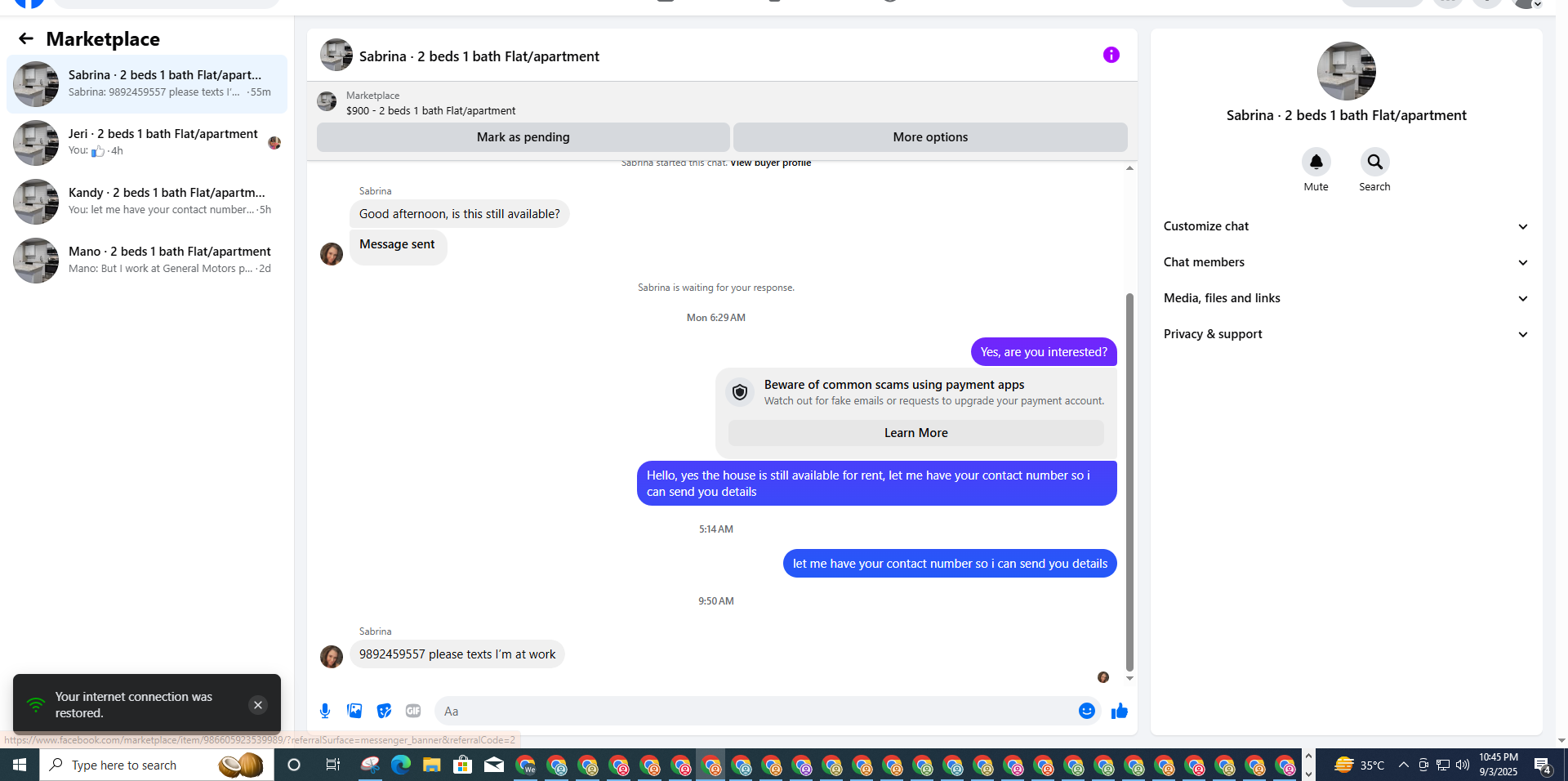This screenshot has height=781, width=1568.
Task: Open the weather widget showing 35°C
Action: pyautogui.click(x=1359, y=765)
